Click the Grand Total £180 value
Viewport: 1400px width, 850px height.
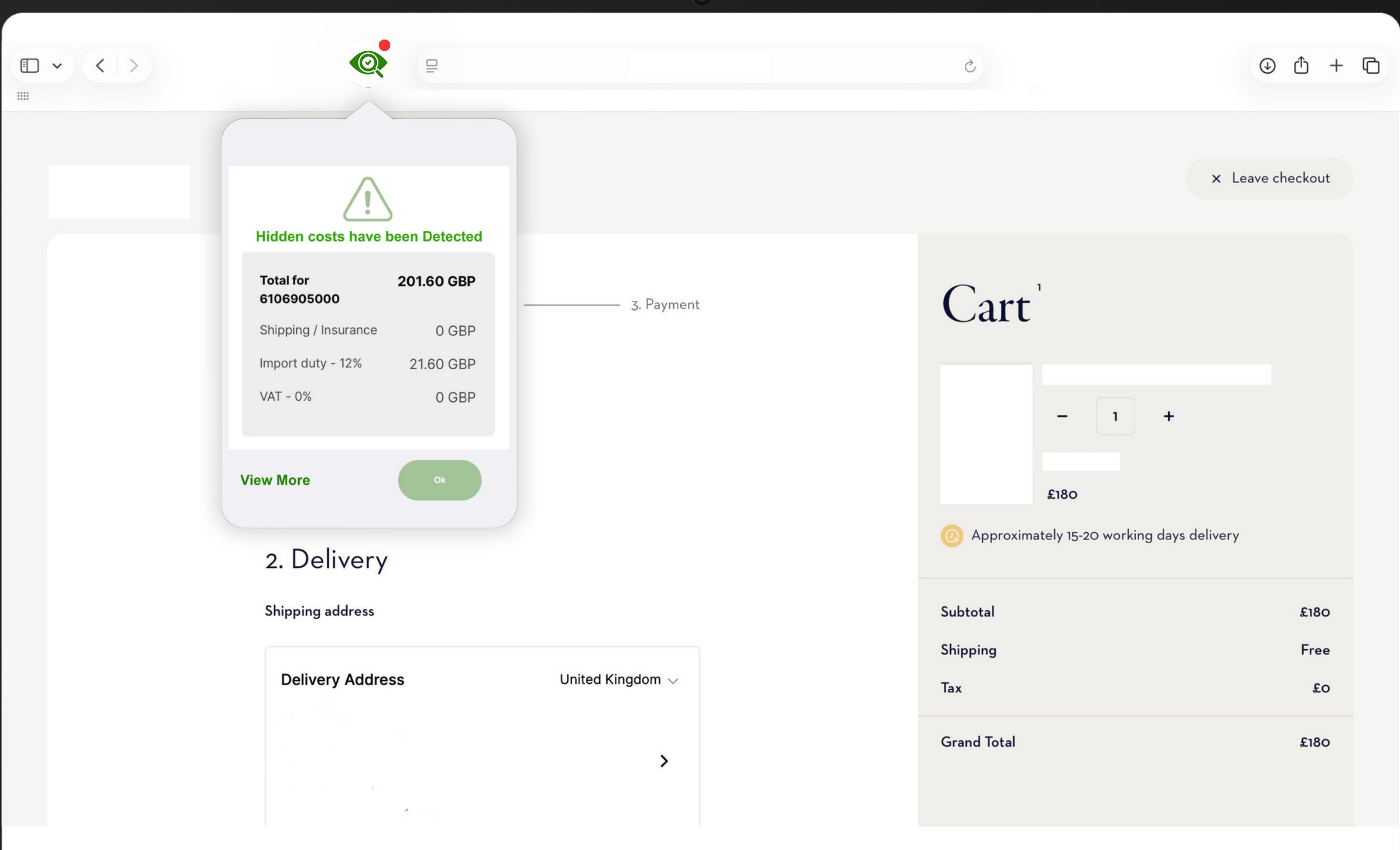1315,742
